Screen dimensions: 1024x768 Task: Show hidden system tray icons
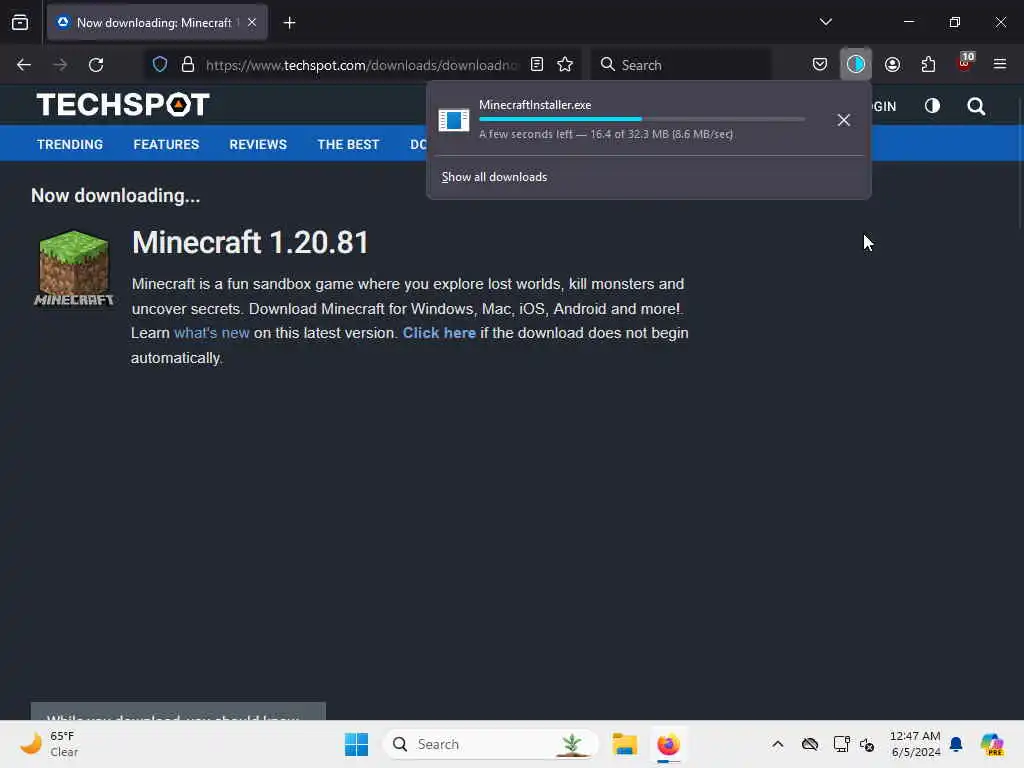[777, 744]
